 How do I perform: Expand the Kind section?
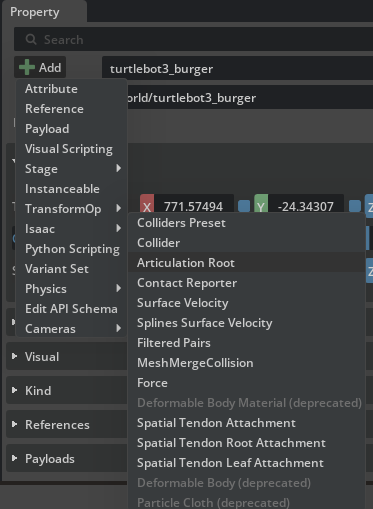tap(14, 390)
